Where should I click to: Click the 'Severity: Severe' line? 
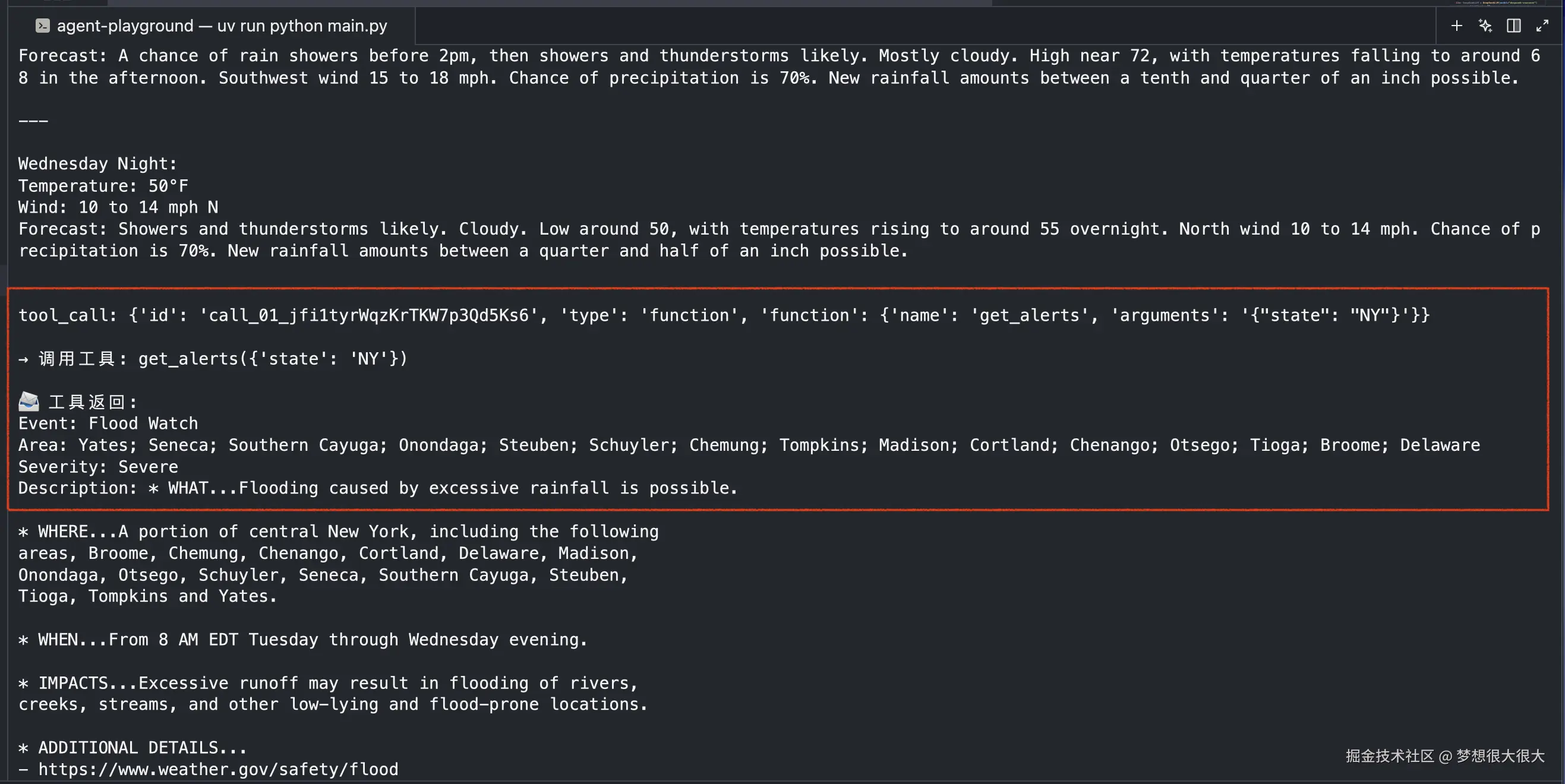click(99, 467)
